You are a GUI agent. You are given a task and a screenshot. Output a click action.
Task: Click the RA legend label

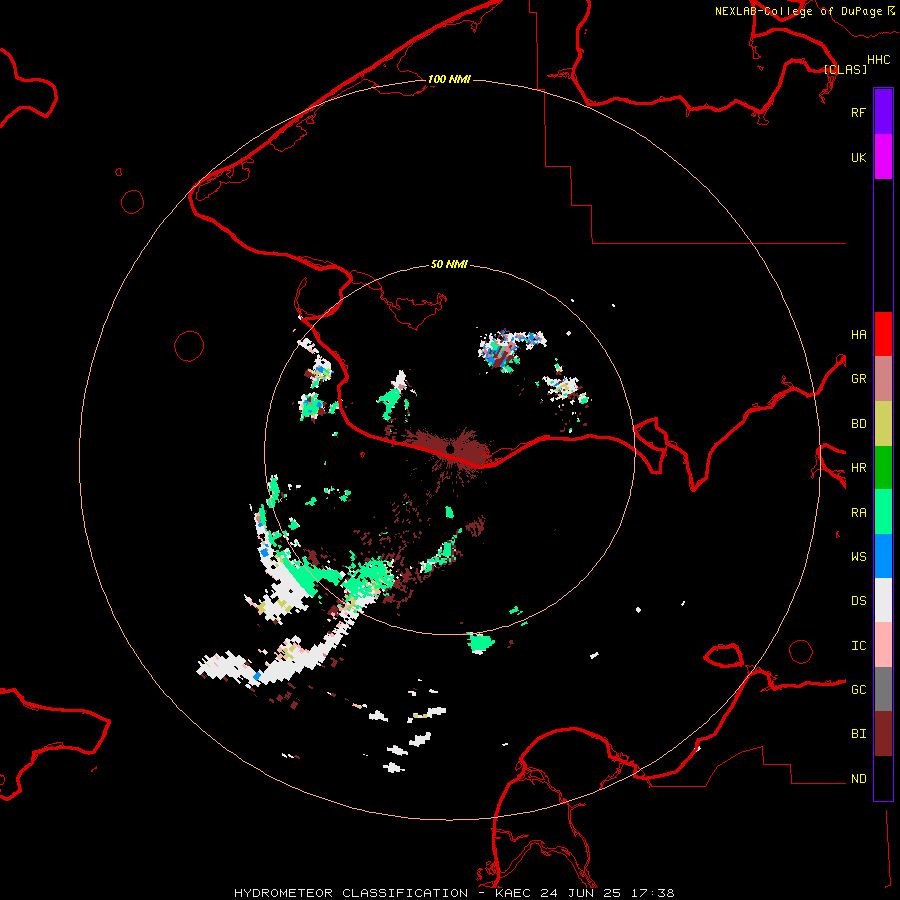click(858, 513)
